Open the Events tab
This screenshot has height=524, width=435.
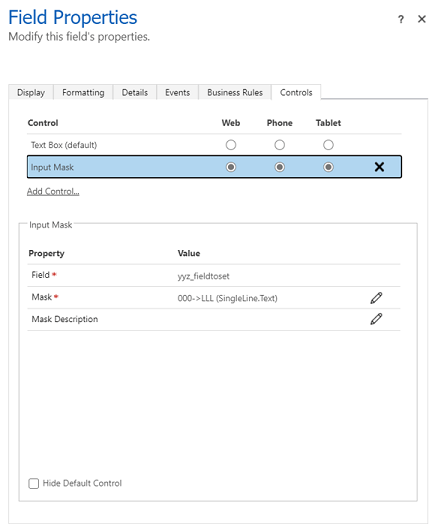(x=177, y=92)
